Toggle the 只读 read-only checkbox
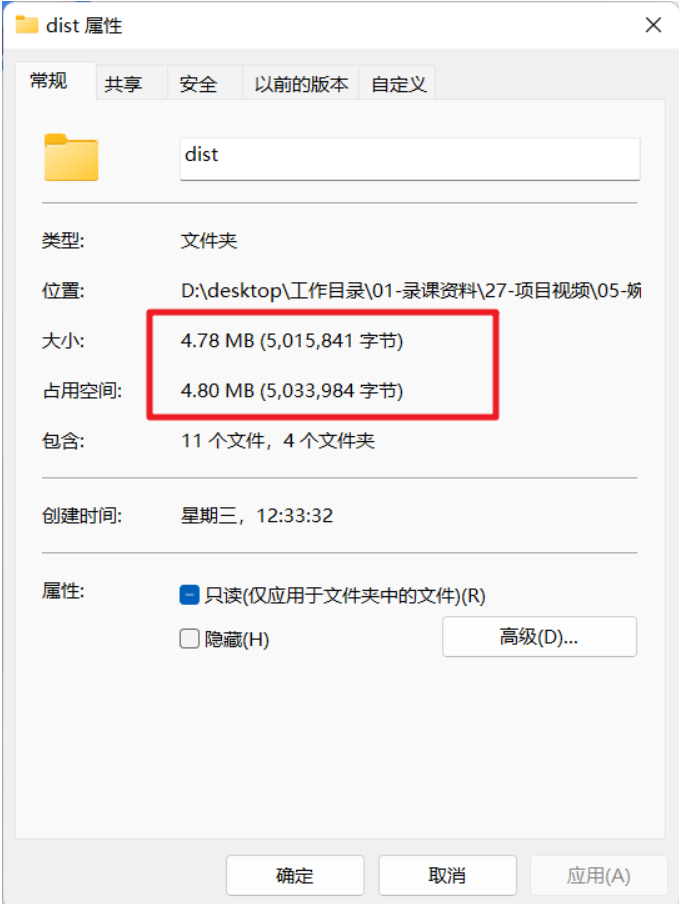This screenshot has height=904, width=679. click(x=190, y=595)
